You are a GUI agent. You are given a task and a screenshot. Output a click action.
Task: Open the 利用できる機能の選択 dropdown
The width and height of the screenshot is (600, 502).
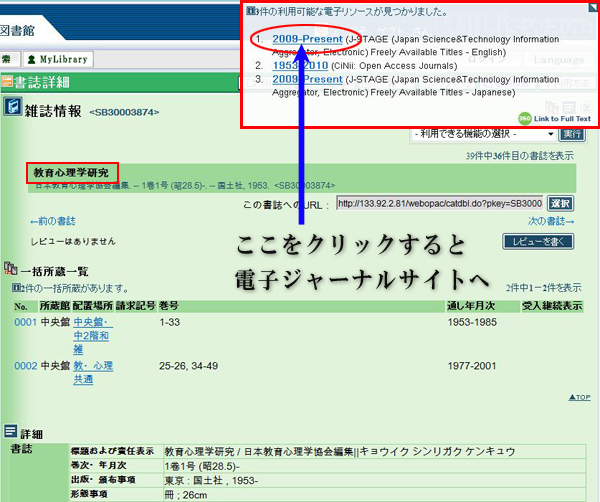point(483,134)
